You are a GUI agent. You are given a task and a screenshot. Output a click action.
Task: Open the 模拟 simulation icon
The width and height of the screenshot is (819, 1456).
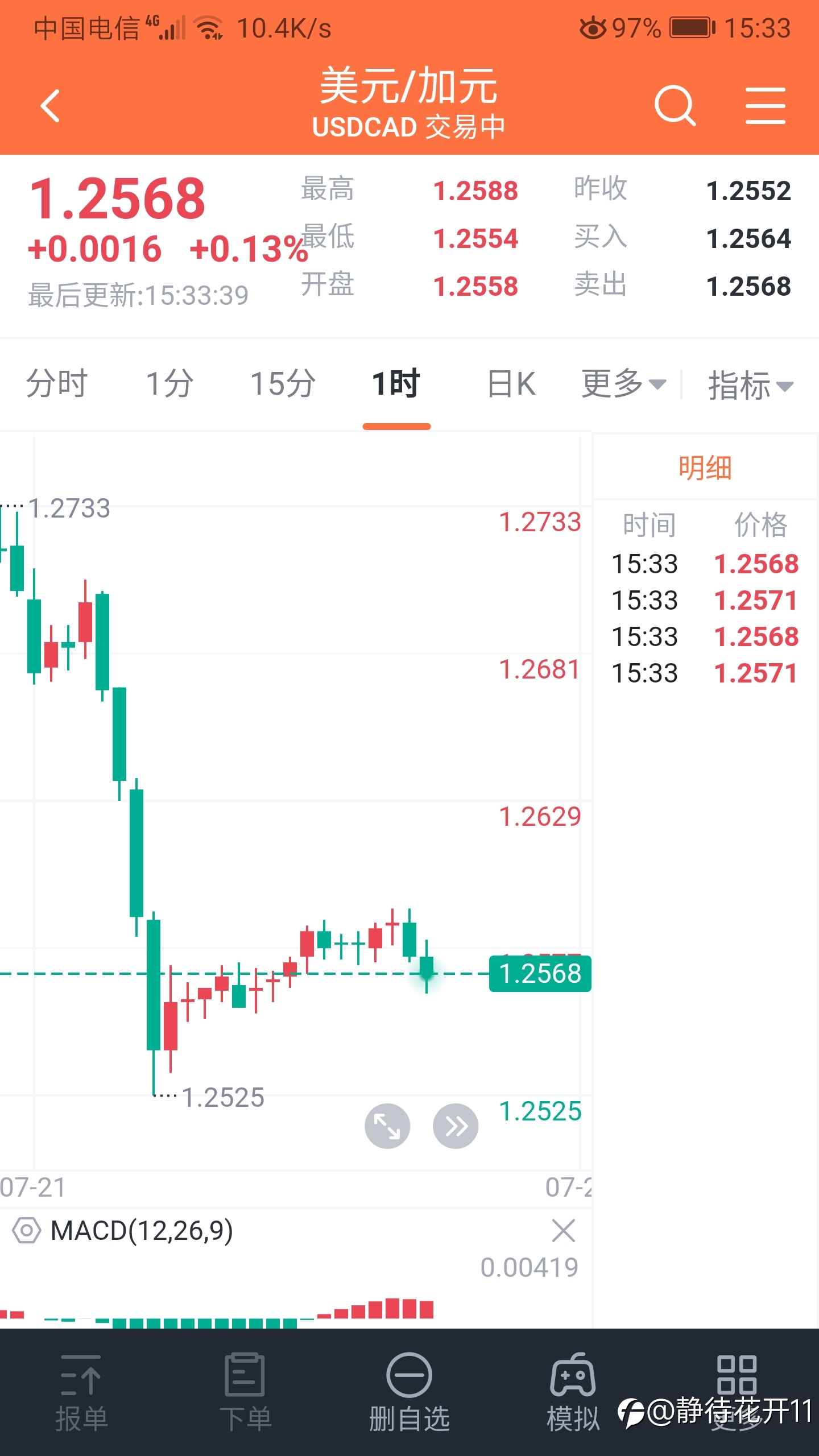[x=573, y=1393]
